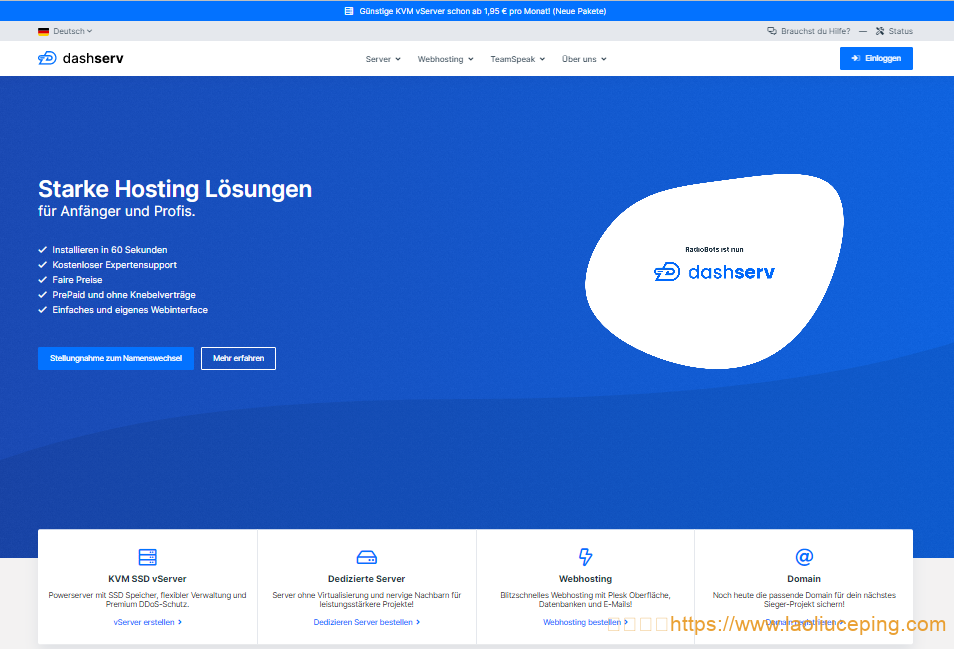Image resolution: width=954 pixels, height=649 pixels.
Task: Click Stellungnahme zum Namenswechsel button
Action: point(116,358)
